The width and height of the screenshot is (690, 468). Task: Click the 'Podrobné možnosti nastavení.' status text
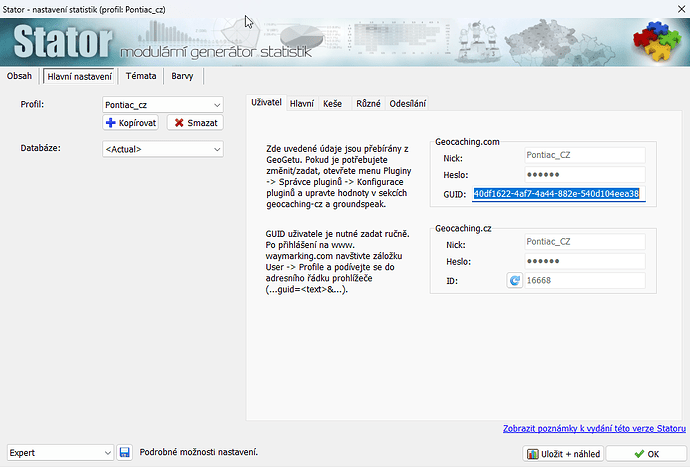pyautogui.click(x=199, y=452)
